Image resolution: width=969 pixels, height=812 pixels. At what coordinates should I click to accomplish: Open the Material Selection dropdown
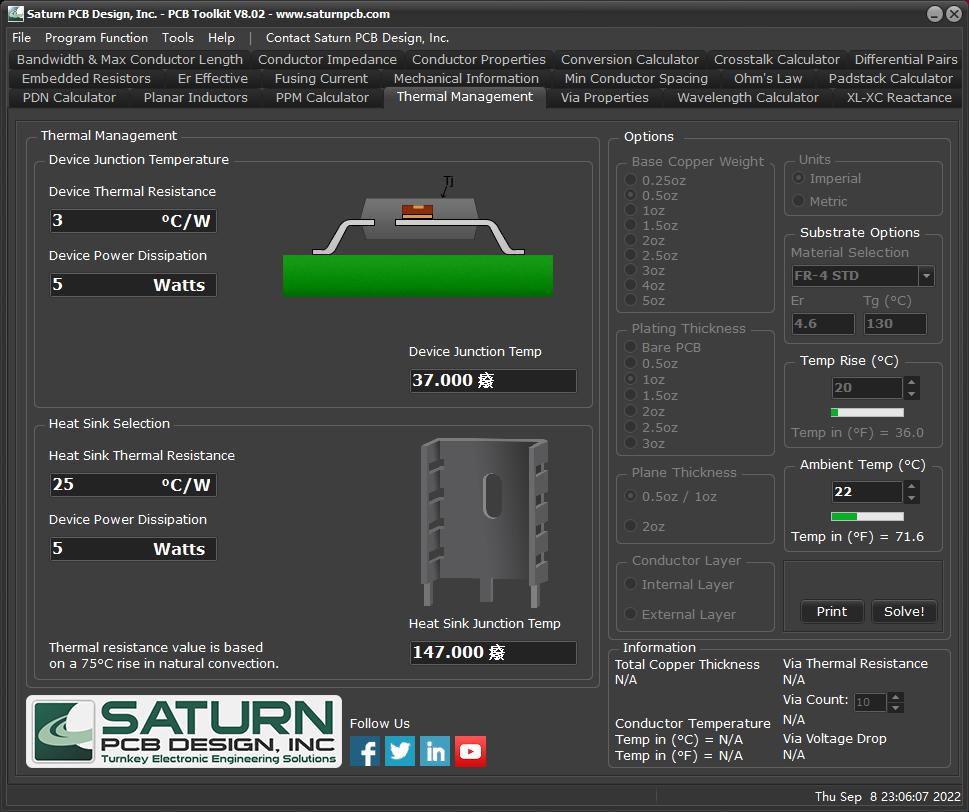926,276
